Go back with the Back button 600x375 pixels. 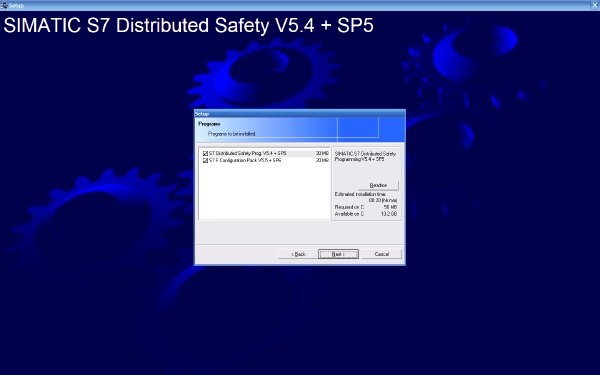(298, 254)
